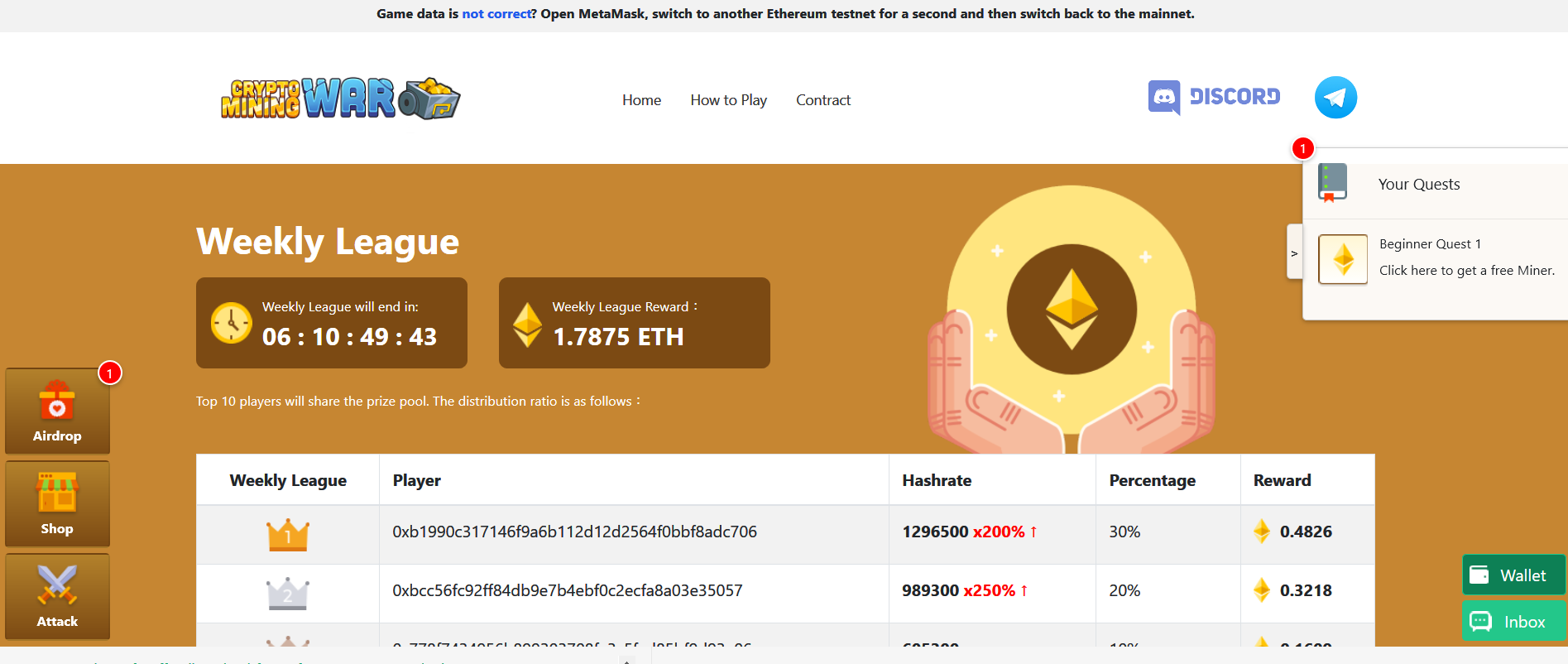Viewport: 1568px width, 664px height.
Task: Click the gold rank 1 crown
Action: coord(287,535)
